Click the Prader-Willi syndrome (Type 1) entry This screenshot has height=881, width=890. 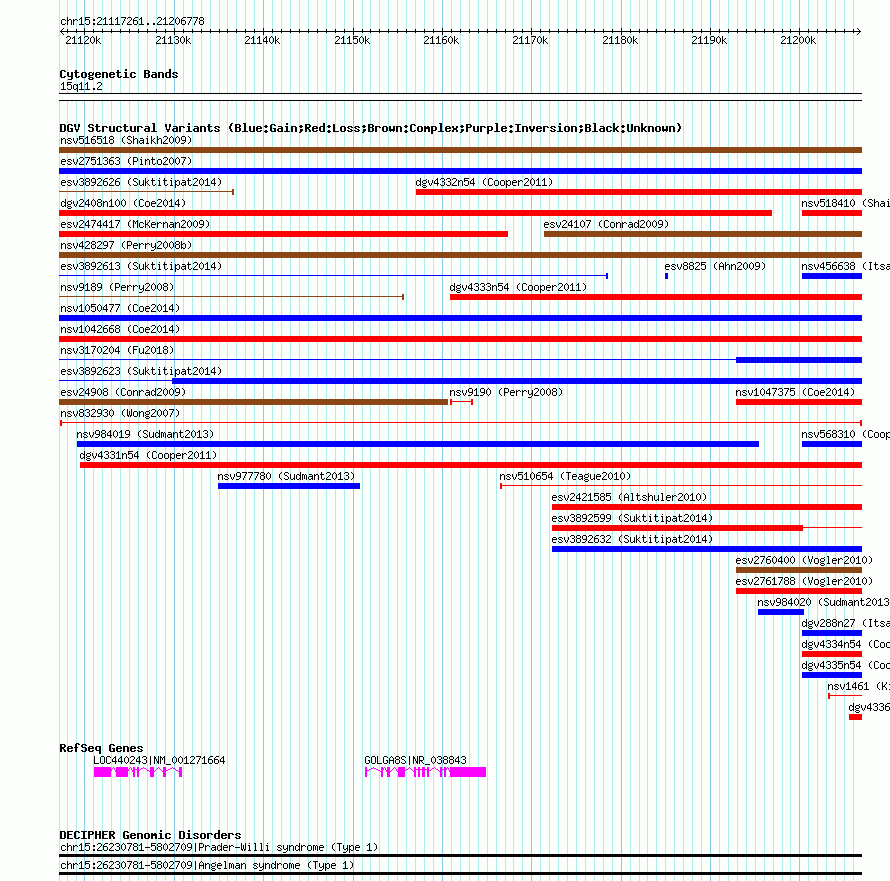pyautogui.click(x=219, y=848)
